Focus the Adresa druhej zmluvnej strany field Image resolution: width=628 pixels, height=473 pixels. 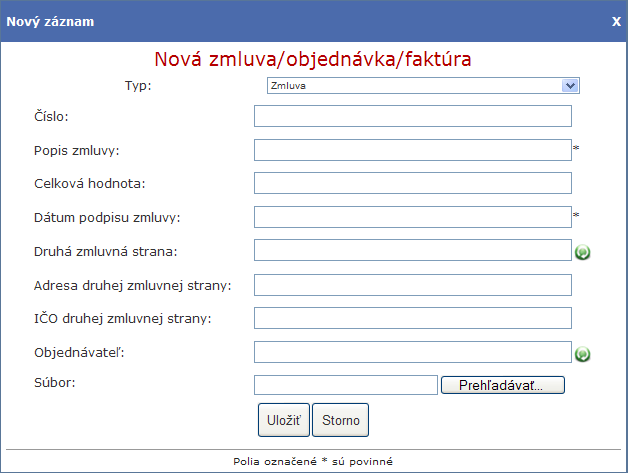coord(413,285)
